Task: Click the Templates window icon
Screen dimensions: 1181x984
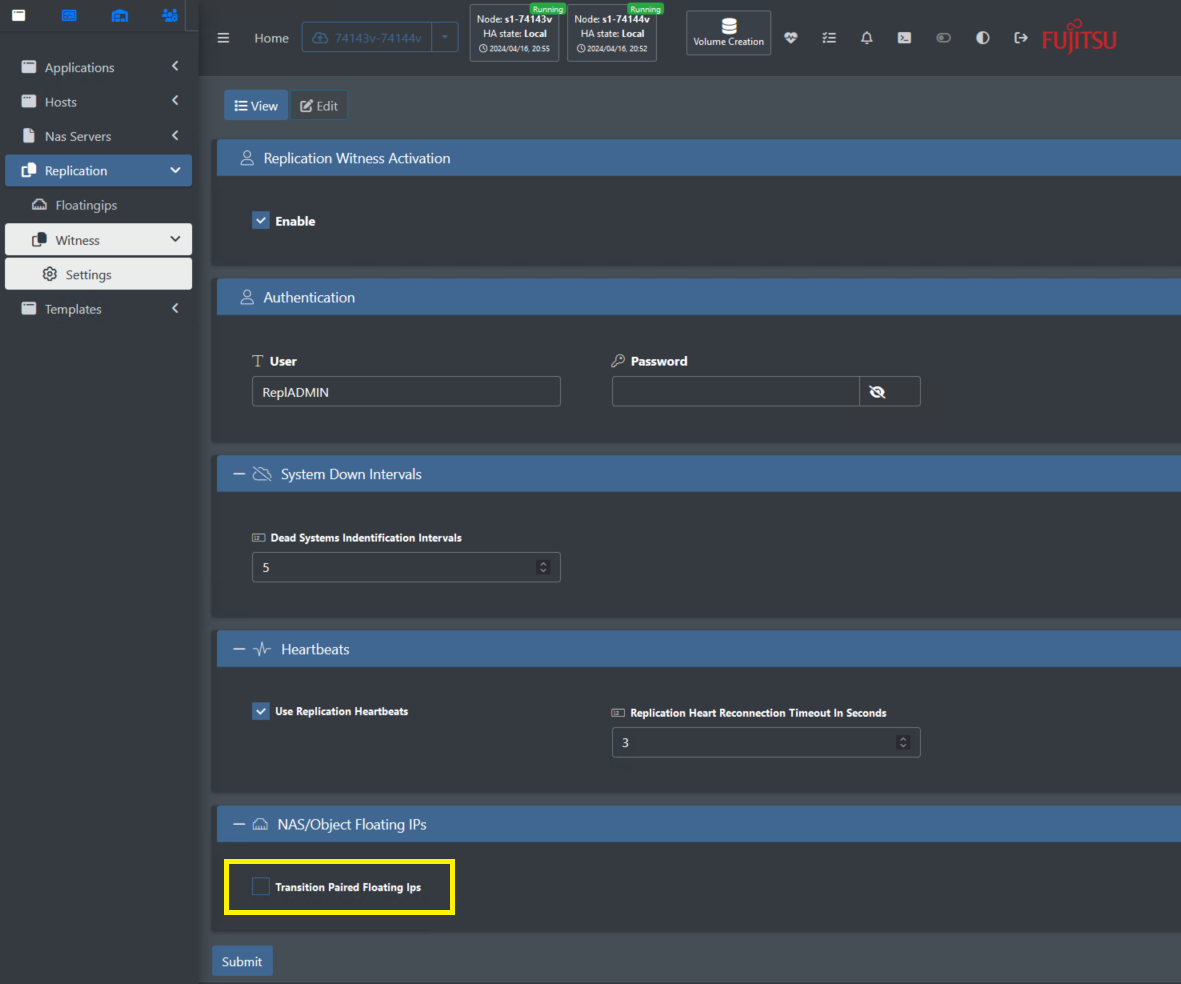Action: click(x=29, y=308)
